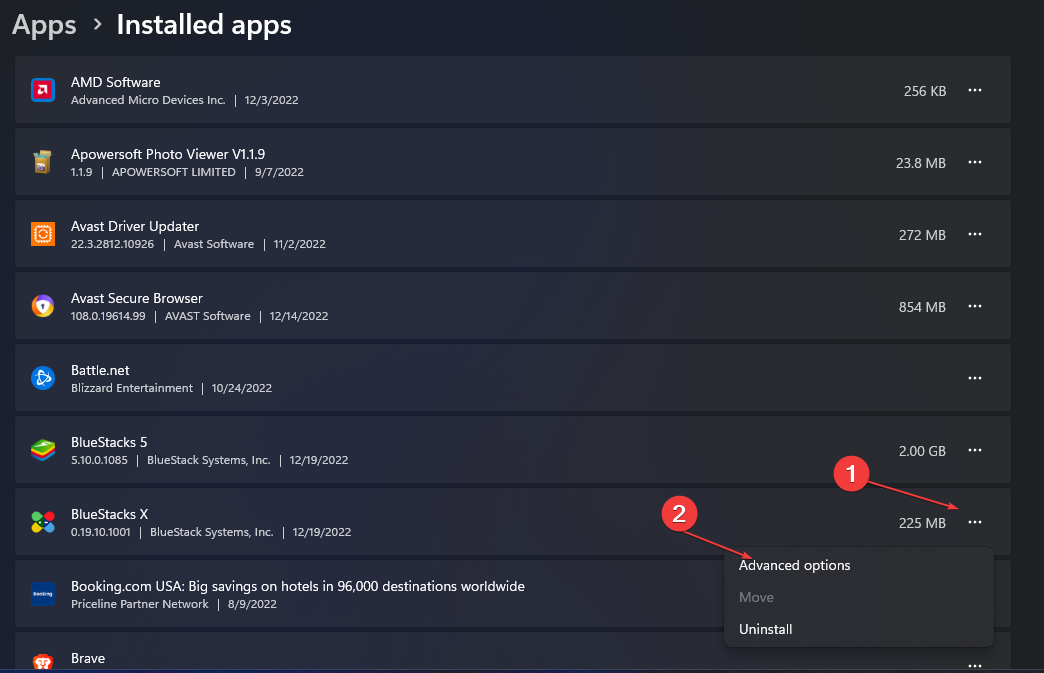Click the Booking.com app icon

[x=43, y=594]
